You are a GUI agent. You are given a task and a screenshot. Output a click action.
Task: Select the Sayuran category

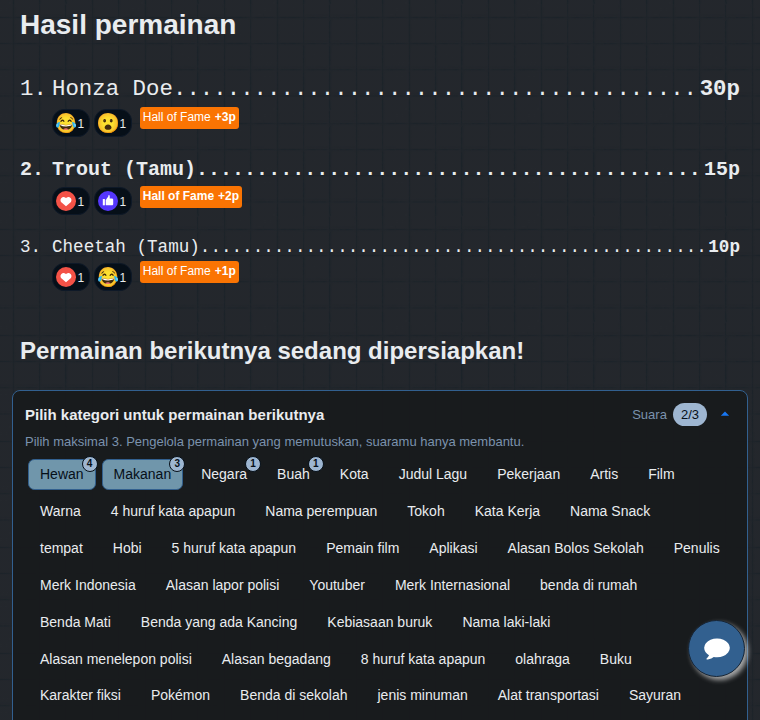[655, 695]
